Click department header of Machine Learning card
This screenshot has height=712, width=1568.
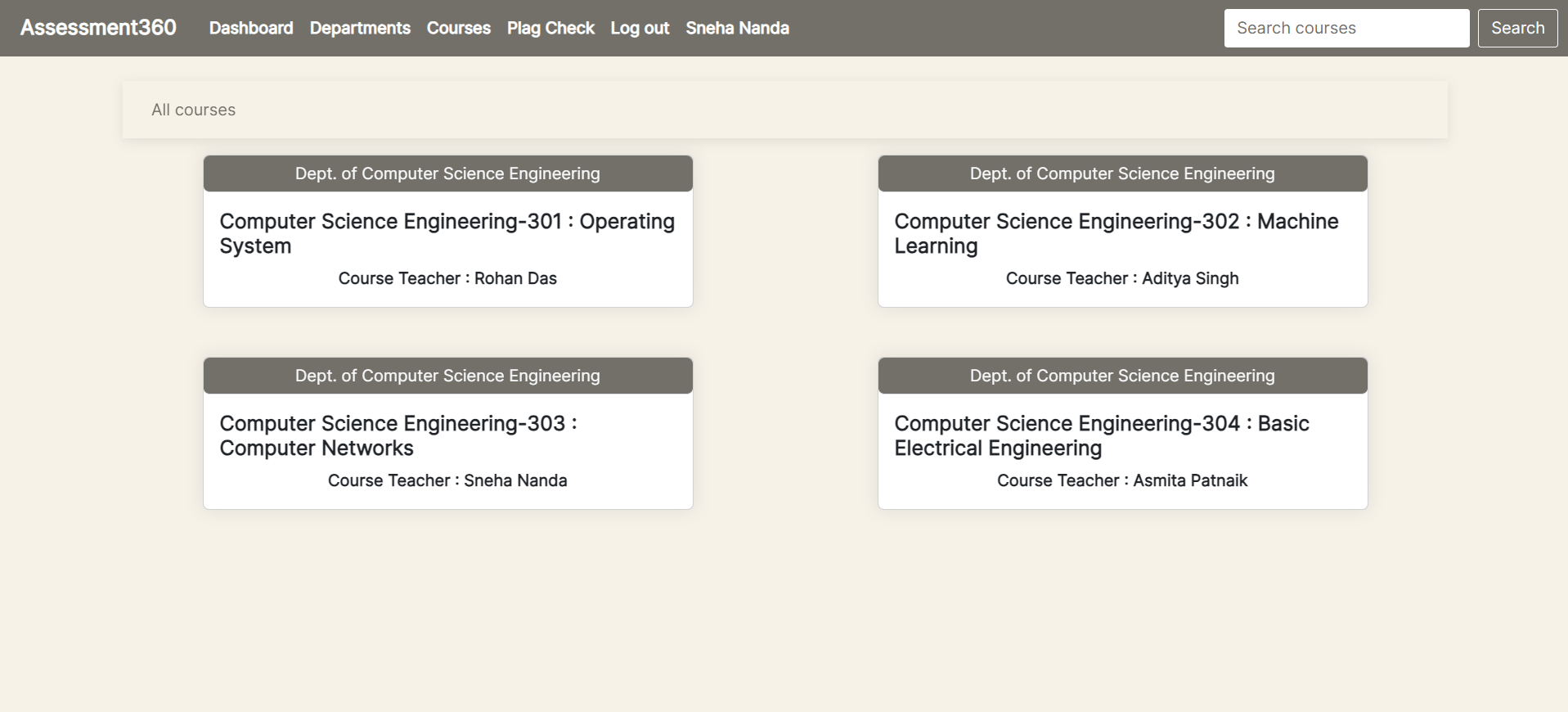[x=1123, y=173]
